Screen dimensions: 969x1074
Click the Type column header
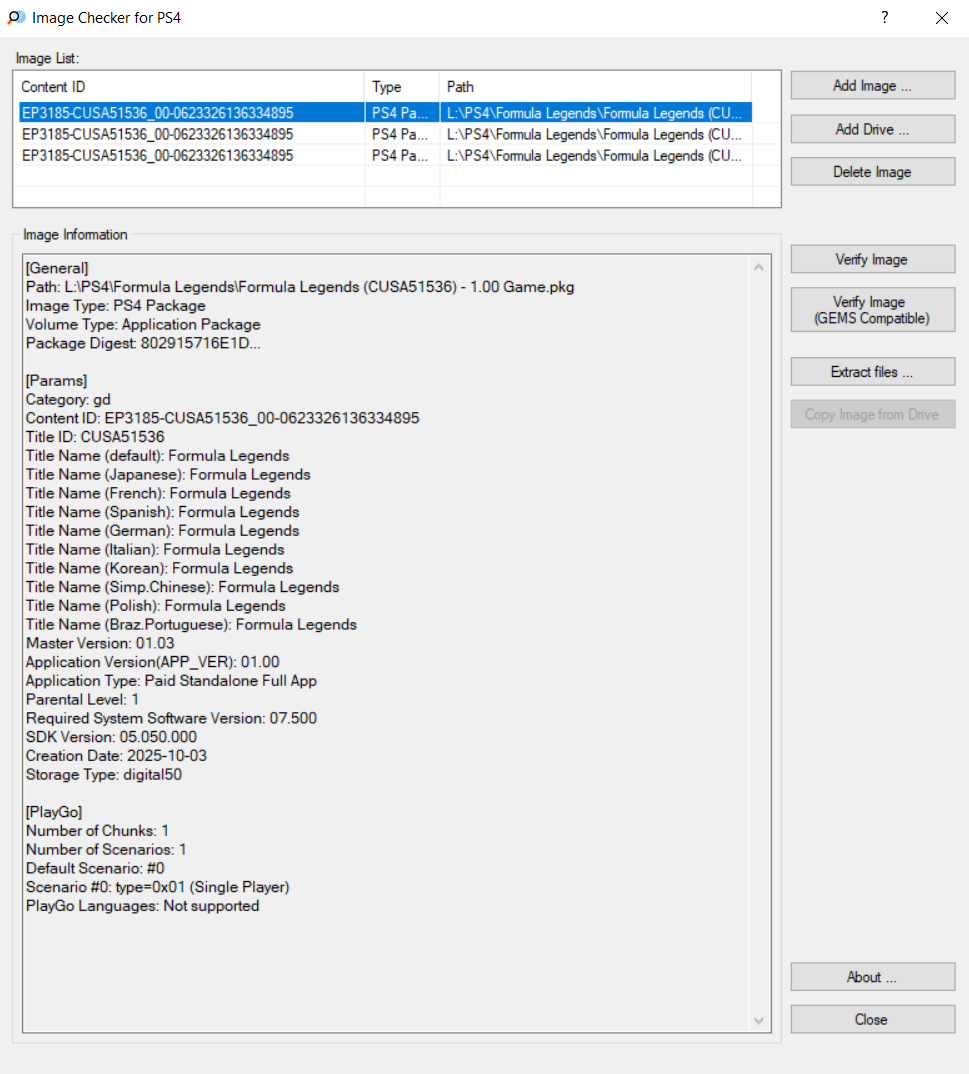pyautogui.click(x=401, y=87)
